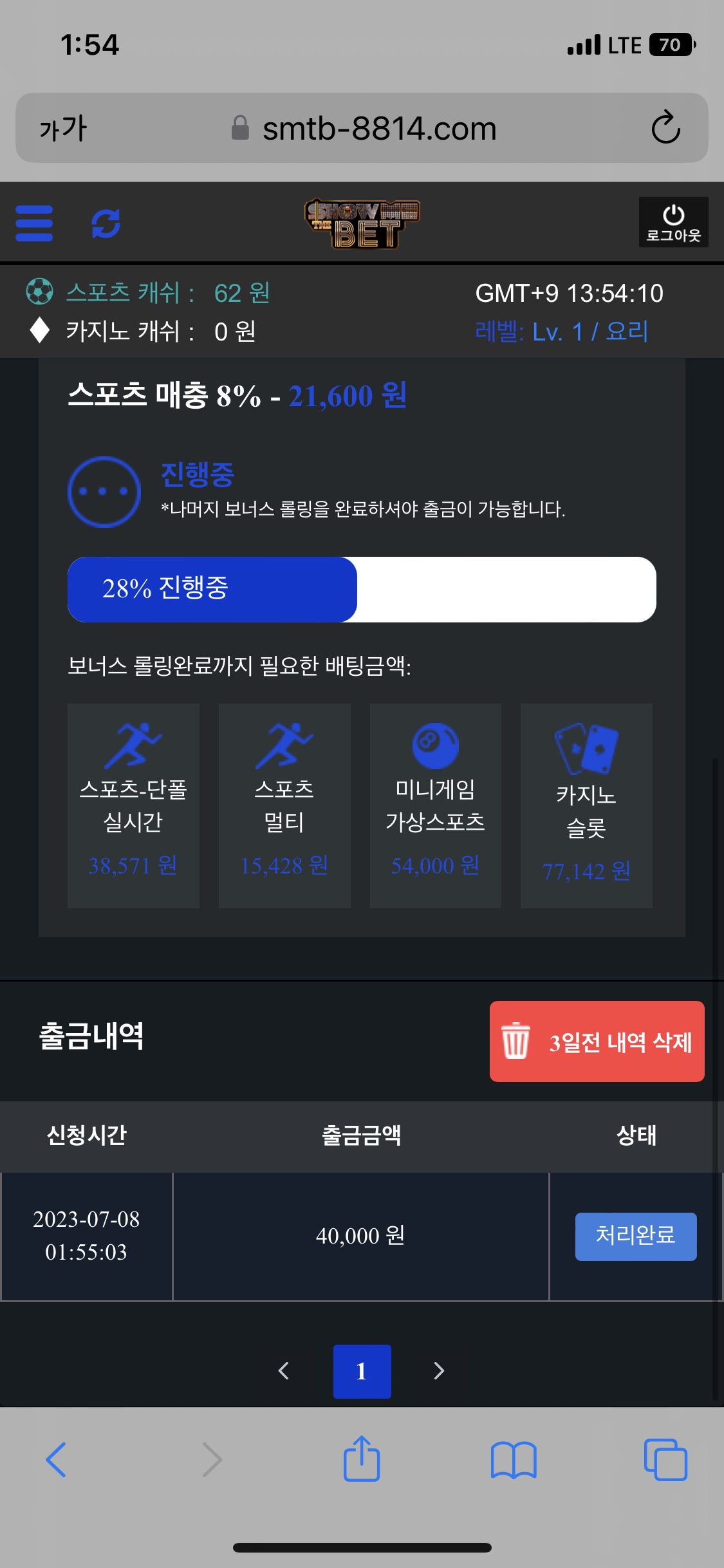Tap the 가가 text size control
This screenshot has width=724, height=1568.
63,128
